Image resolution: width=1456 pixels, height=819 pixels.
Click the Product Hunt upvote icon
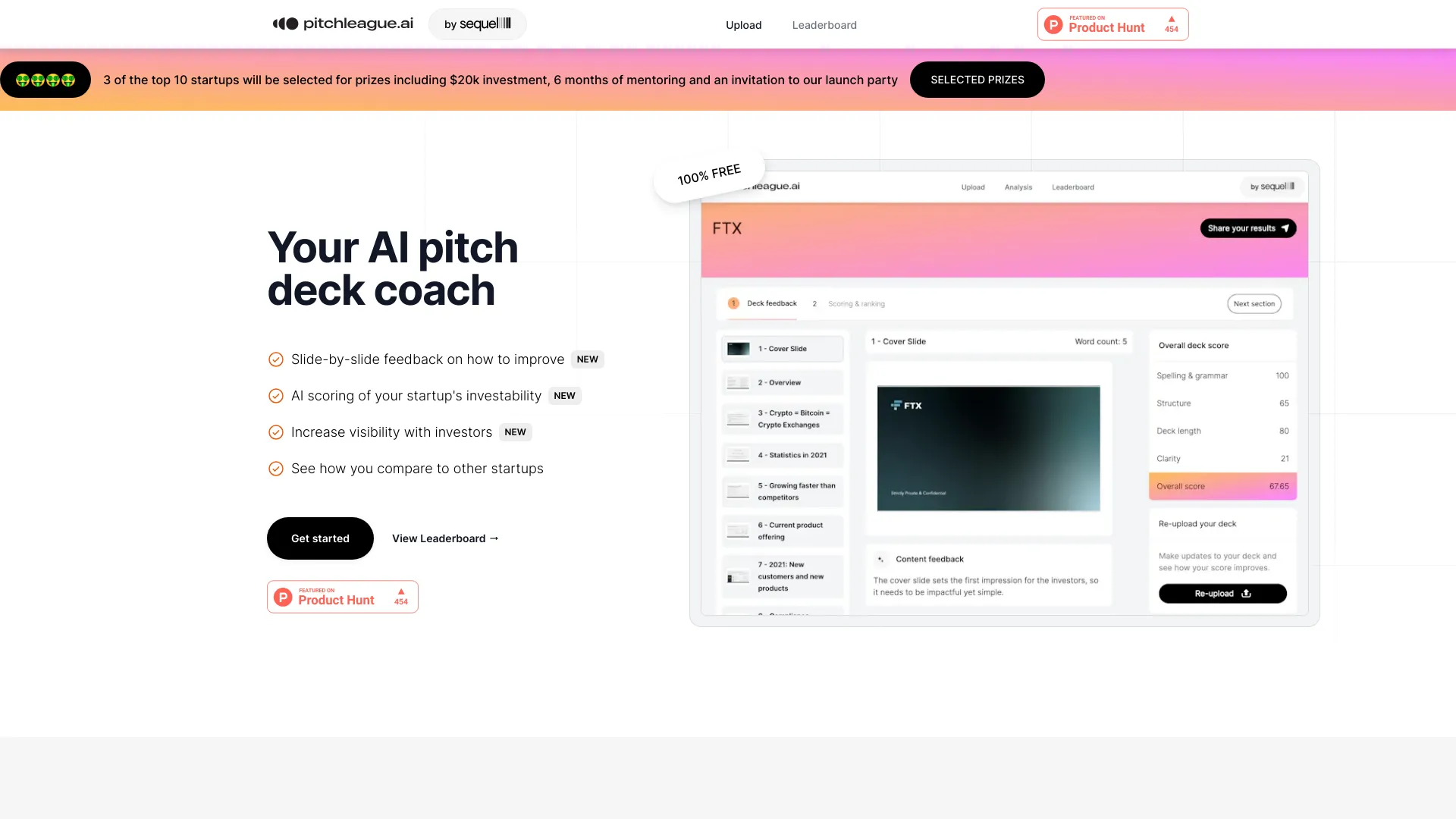coord(1170,18)
